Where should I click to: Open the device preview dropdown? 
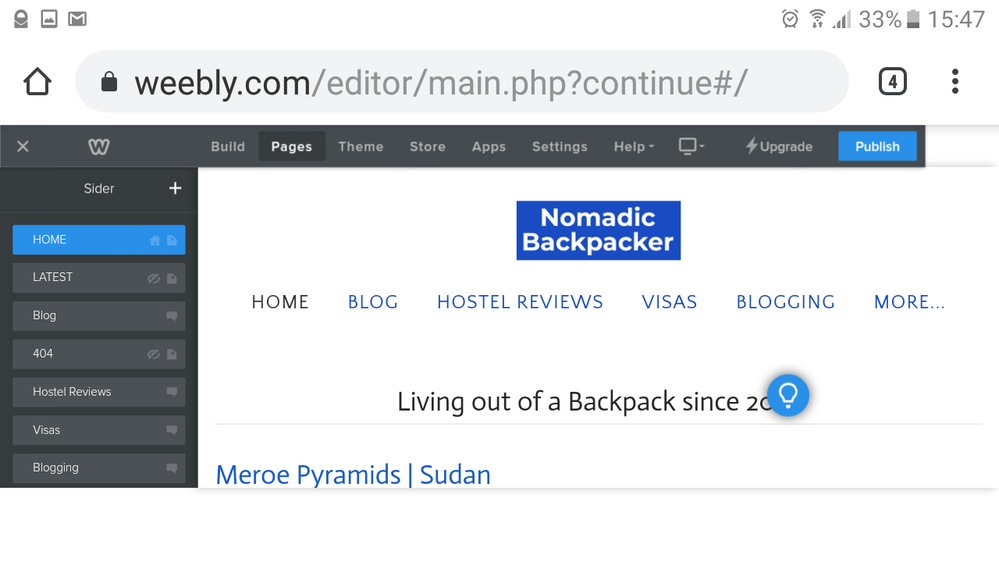(x=691, y=146)
